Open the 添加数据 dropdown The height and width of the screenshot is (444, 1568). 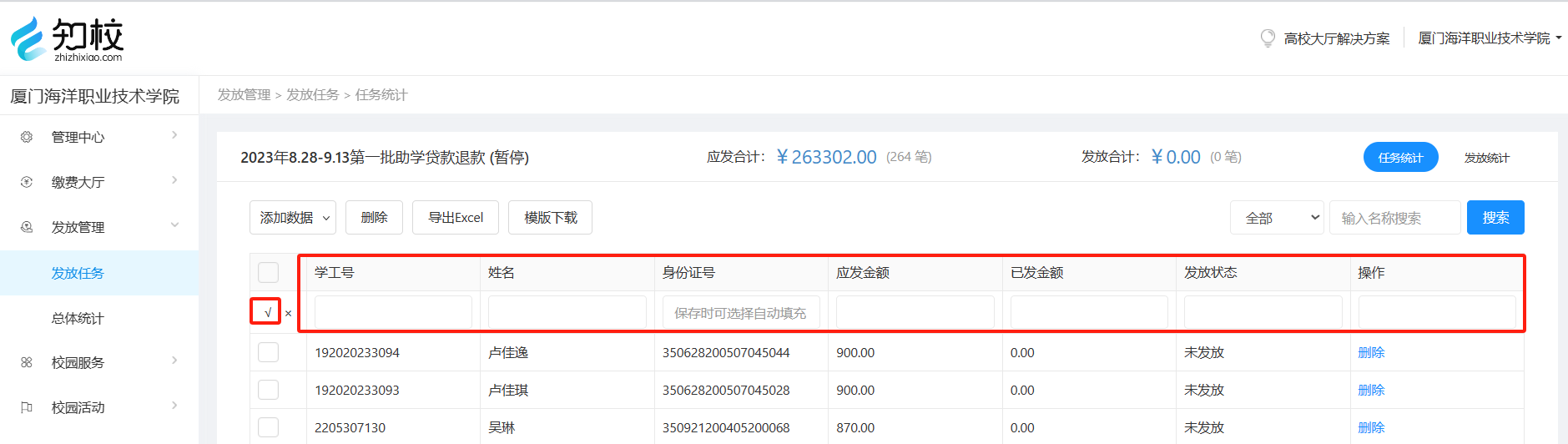click(292, 218)
